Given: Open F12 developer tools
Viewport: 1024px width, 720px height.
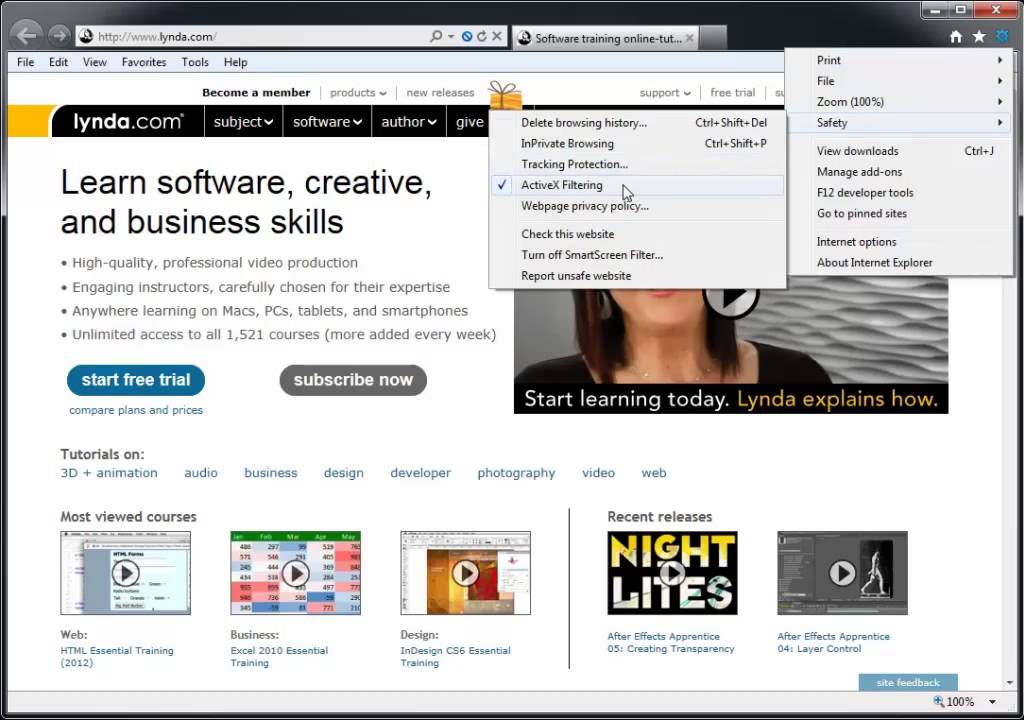Looking at the screenshot, I should (901, 193).
